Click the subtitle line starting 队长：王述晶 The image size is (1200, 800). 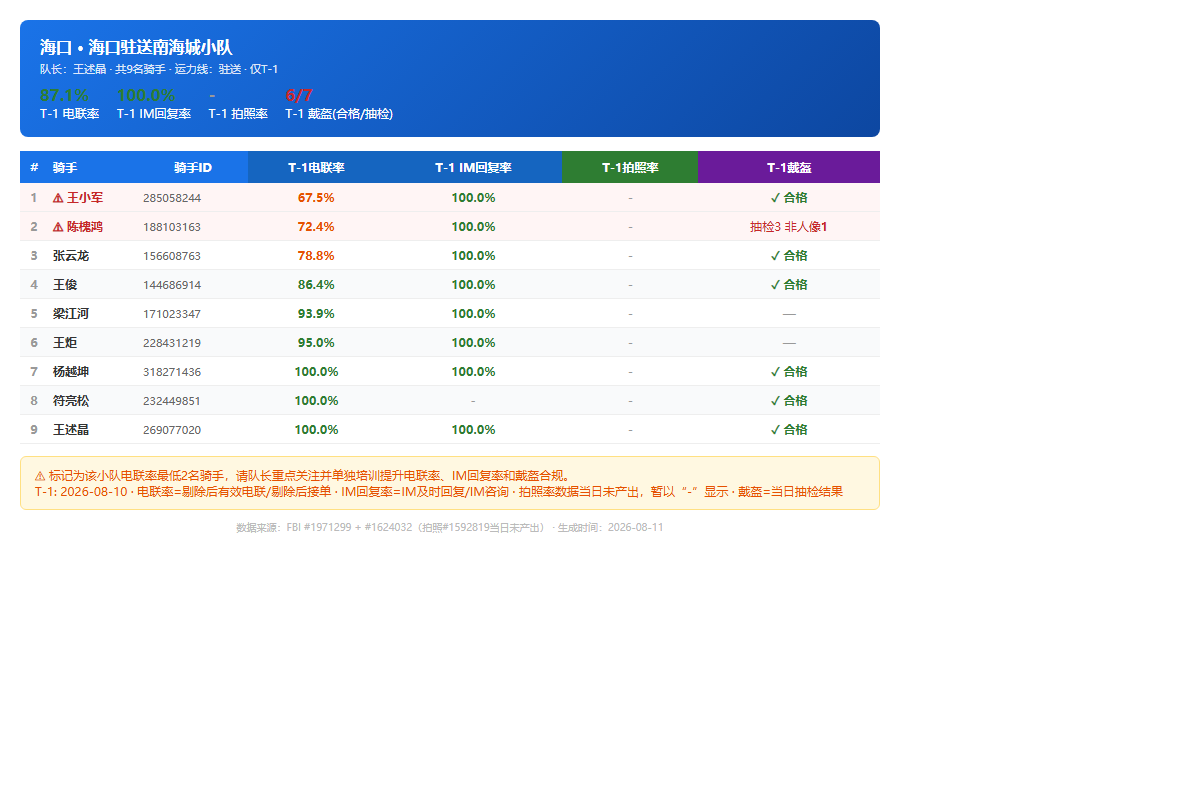click(159, 69)
